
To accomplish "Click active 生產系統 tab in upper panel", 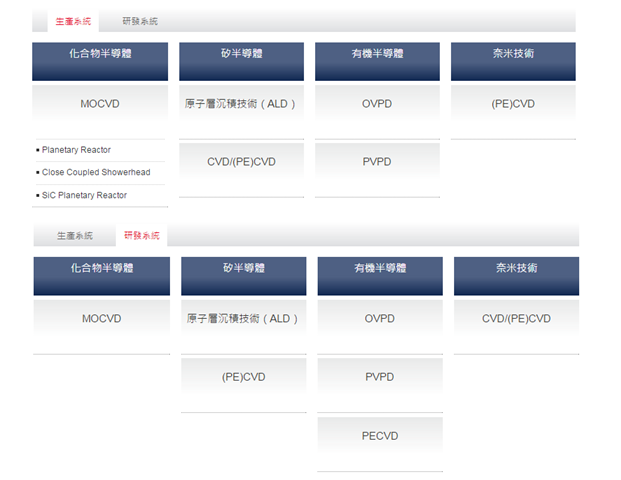I will pos(73,21).
